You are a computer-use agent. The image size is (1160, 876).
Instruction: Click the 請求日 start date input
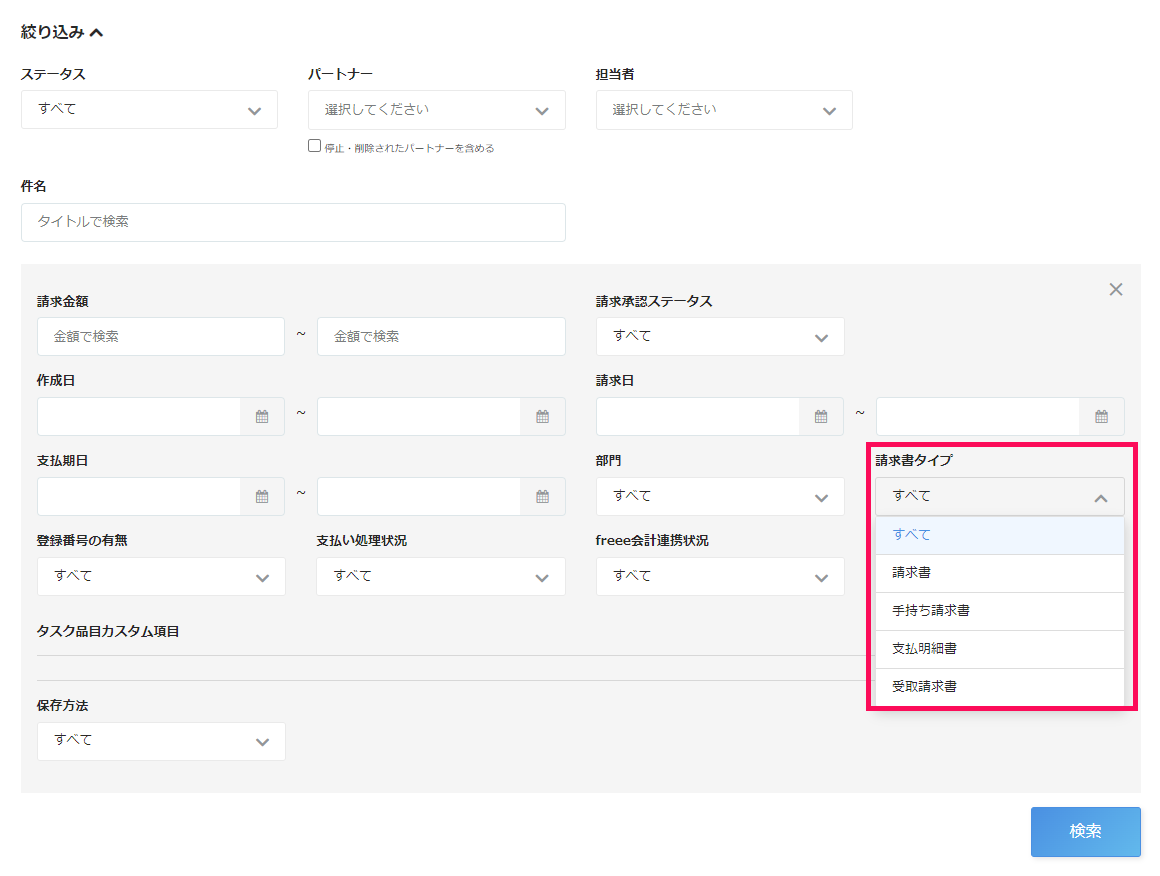click(698, 417)
